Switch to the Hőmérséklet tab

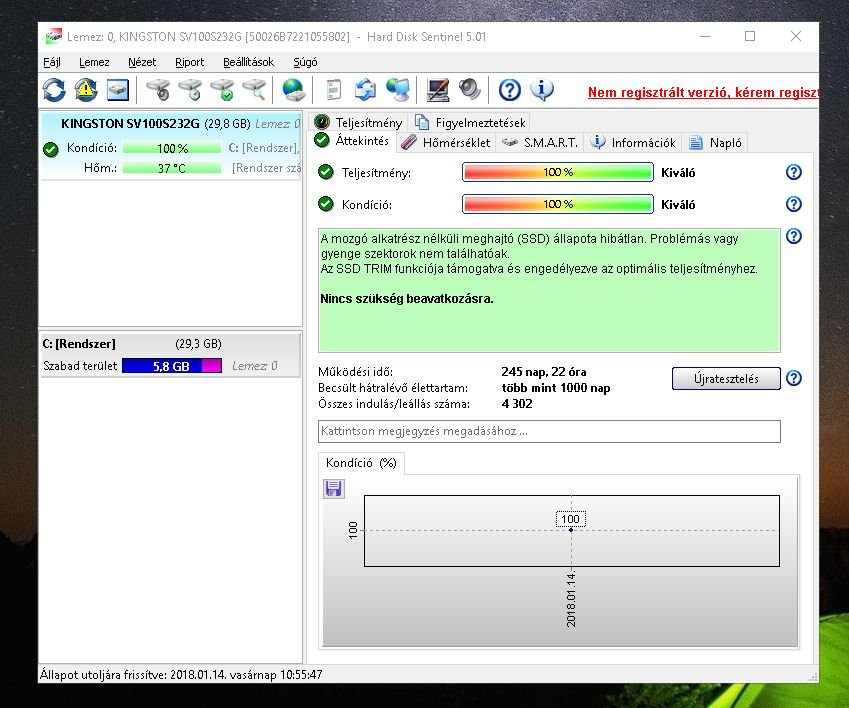point(446,142)
